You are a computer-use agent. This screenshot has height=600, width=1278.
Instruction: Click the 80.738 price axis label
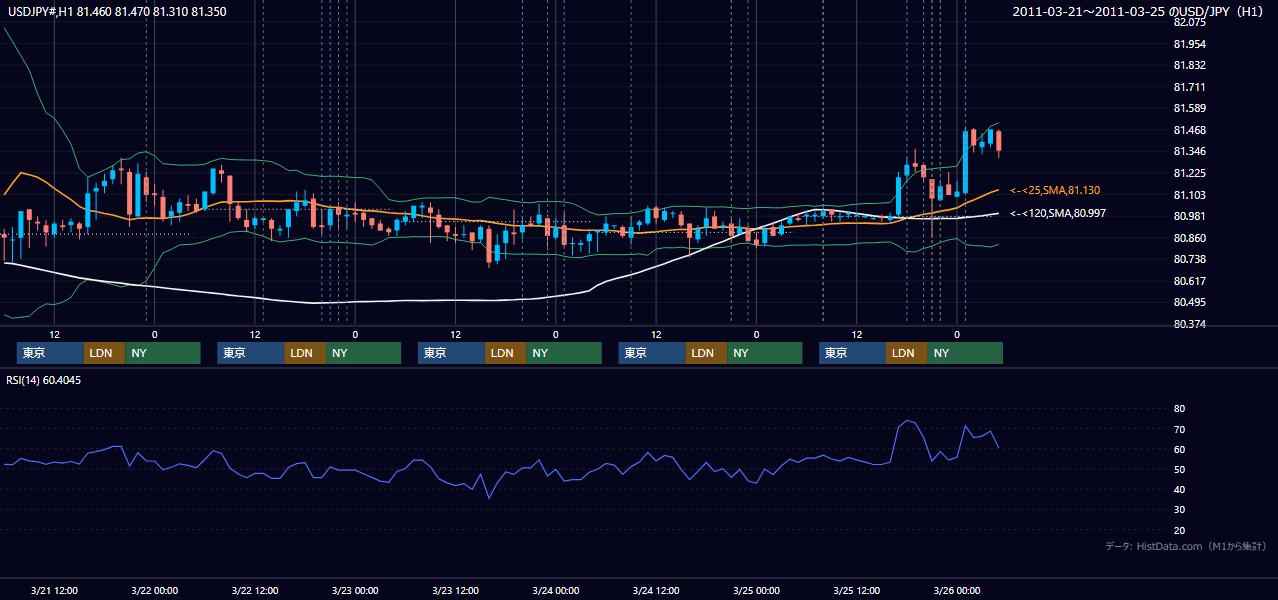pos(1189,259)
